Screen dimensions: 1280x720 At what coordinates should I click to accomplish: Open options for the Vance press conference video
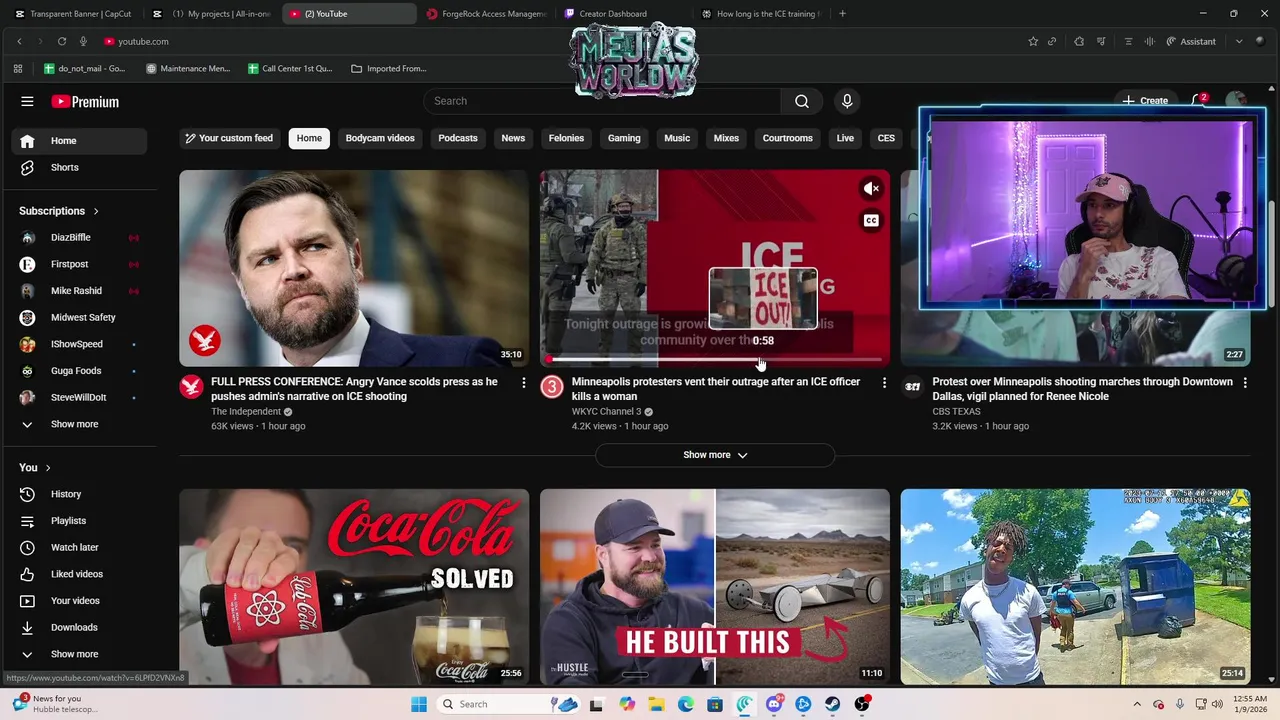[x=523, y=382]
